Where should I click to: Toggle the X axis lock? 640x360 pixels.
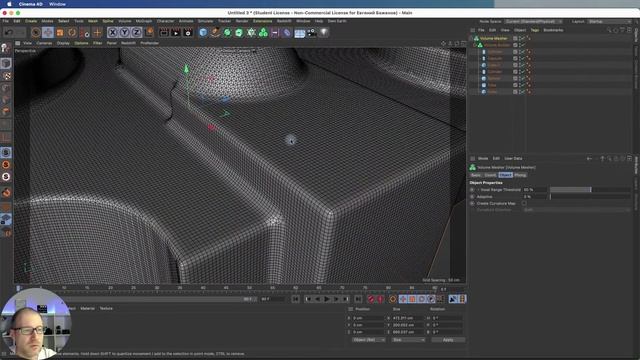[113, 32]
